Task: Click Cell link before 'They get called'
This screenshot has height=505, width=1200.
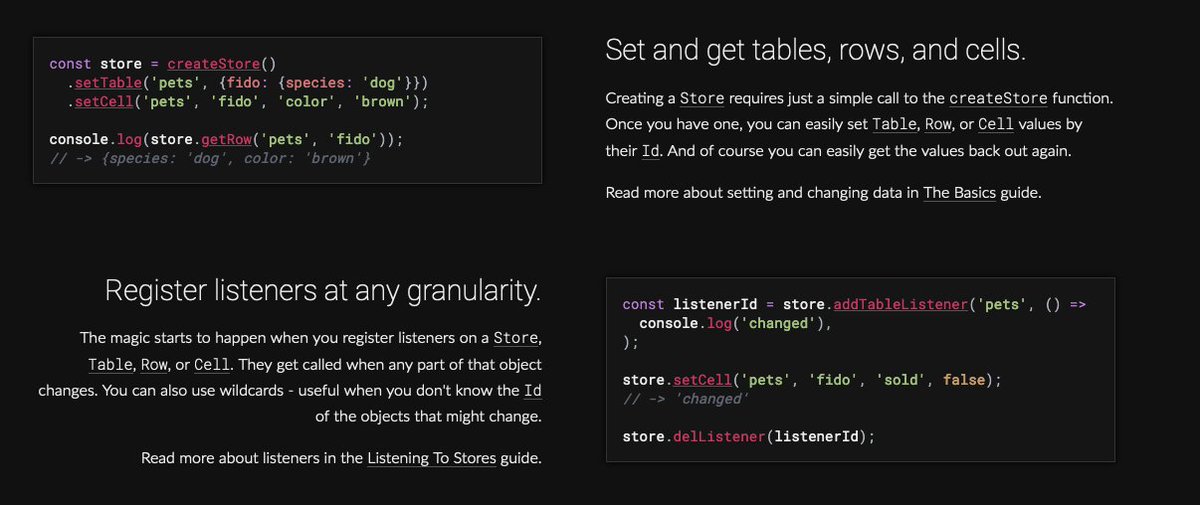Action: point(211,363)
